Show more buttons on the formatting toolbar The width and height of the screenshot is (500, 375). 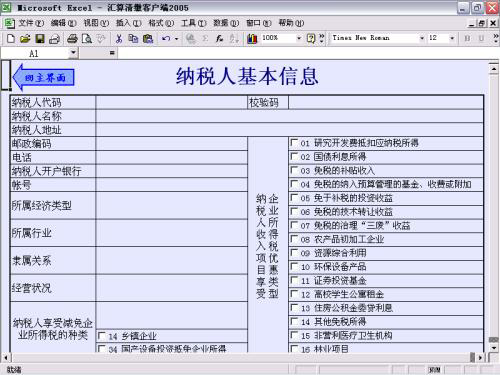pos(496,39)
